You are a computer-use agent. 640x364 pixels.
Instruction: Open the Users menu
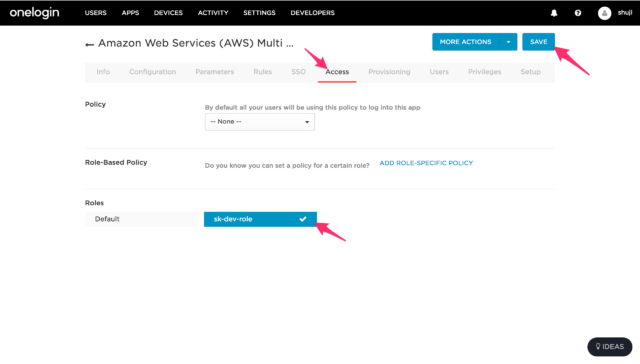[96, 13]
